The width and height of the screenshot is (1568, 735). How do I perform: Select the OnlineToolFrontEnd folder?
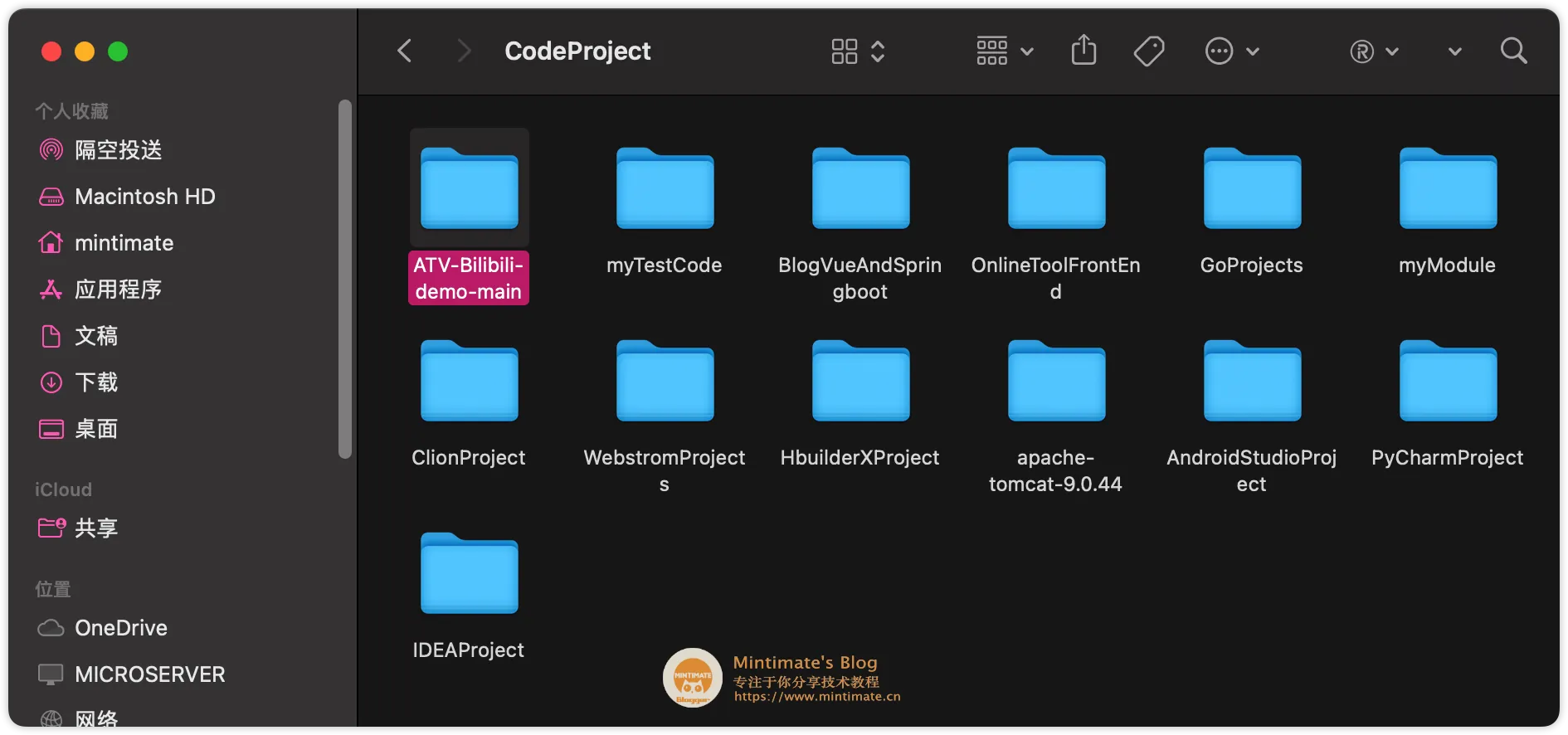pyautogui.click(x=1056, y=188)
